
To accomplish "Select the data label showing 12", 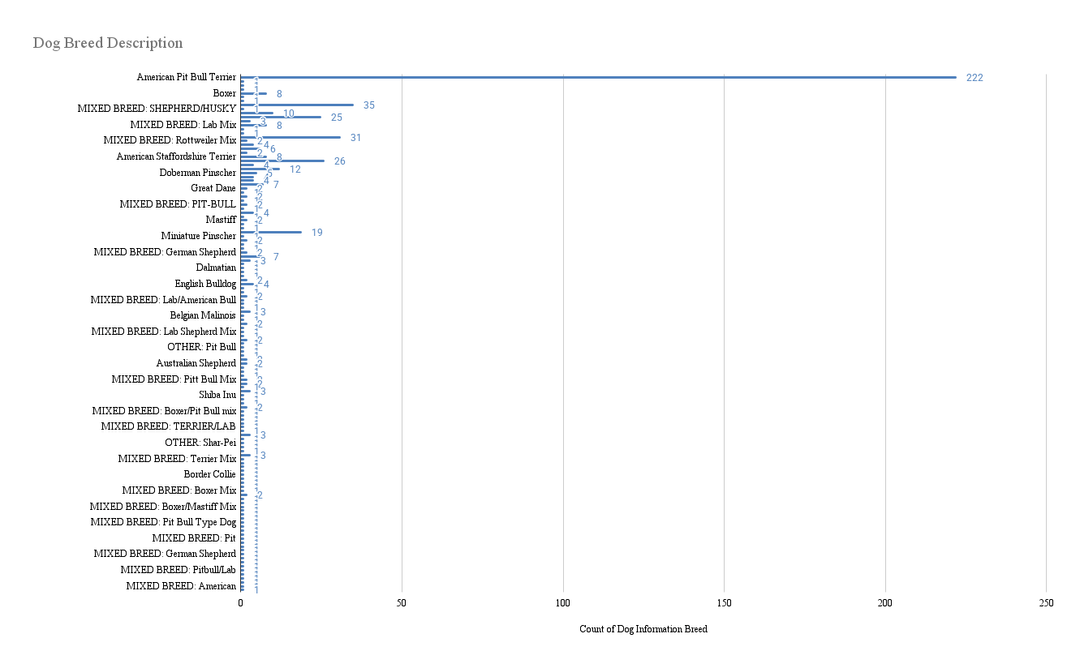I will click(x=295, y=169).
